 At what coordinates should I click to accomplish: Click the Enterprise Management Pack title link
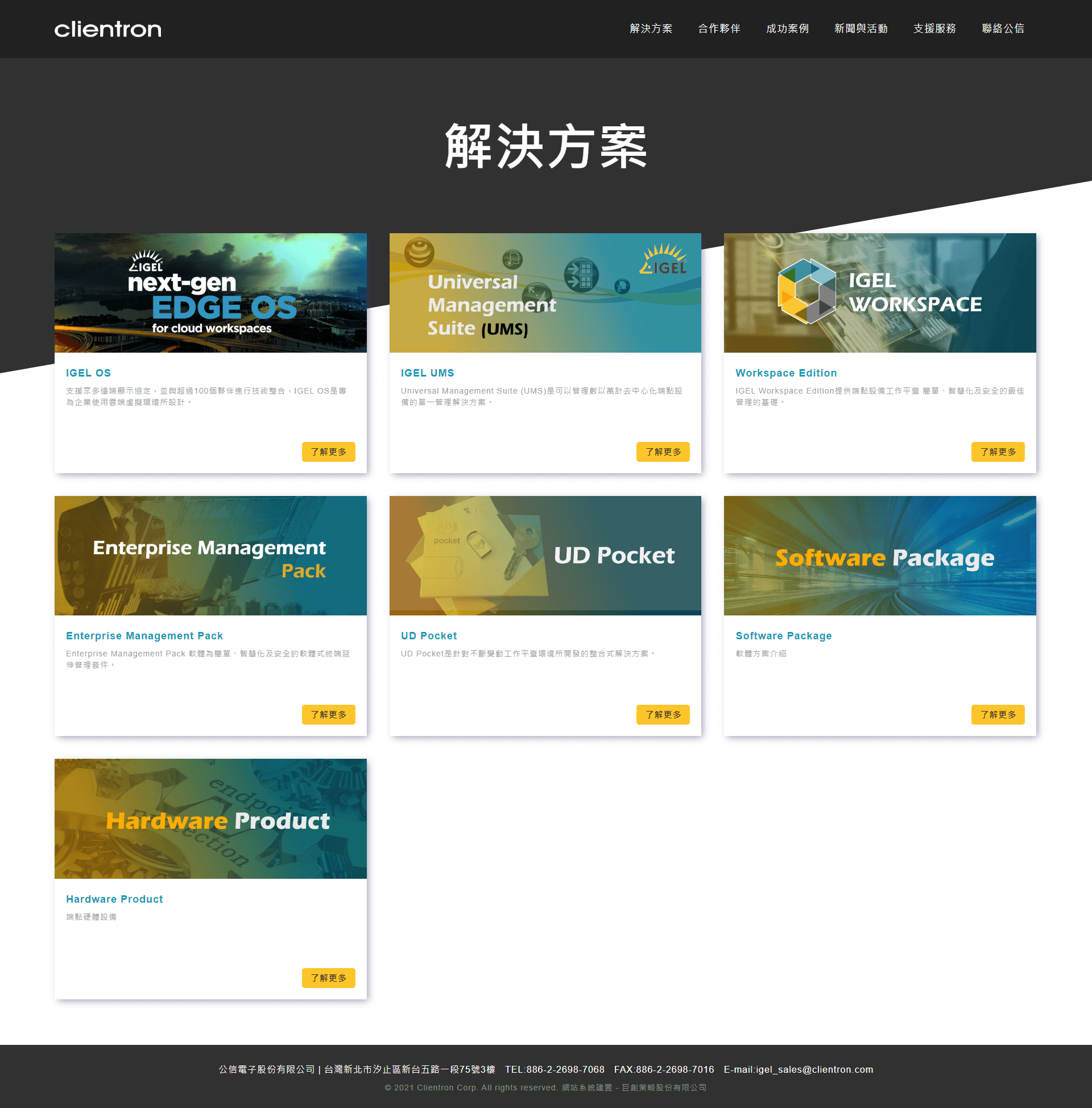(144, 635)
